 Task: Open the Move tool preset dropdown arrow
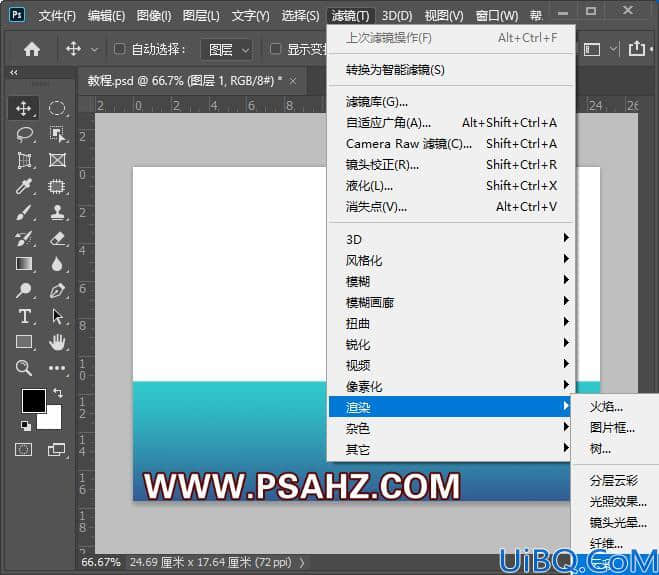[x=95, y=50]
